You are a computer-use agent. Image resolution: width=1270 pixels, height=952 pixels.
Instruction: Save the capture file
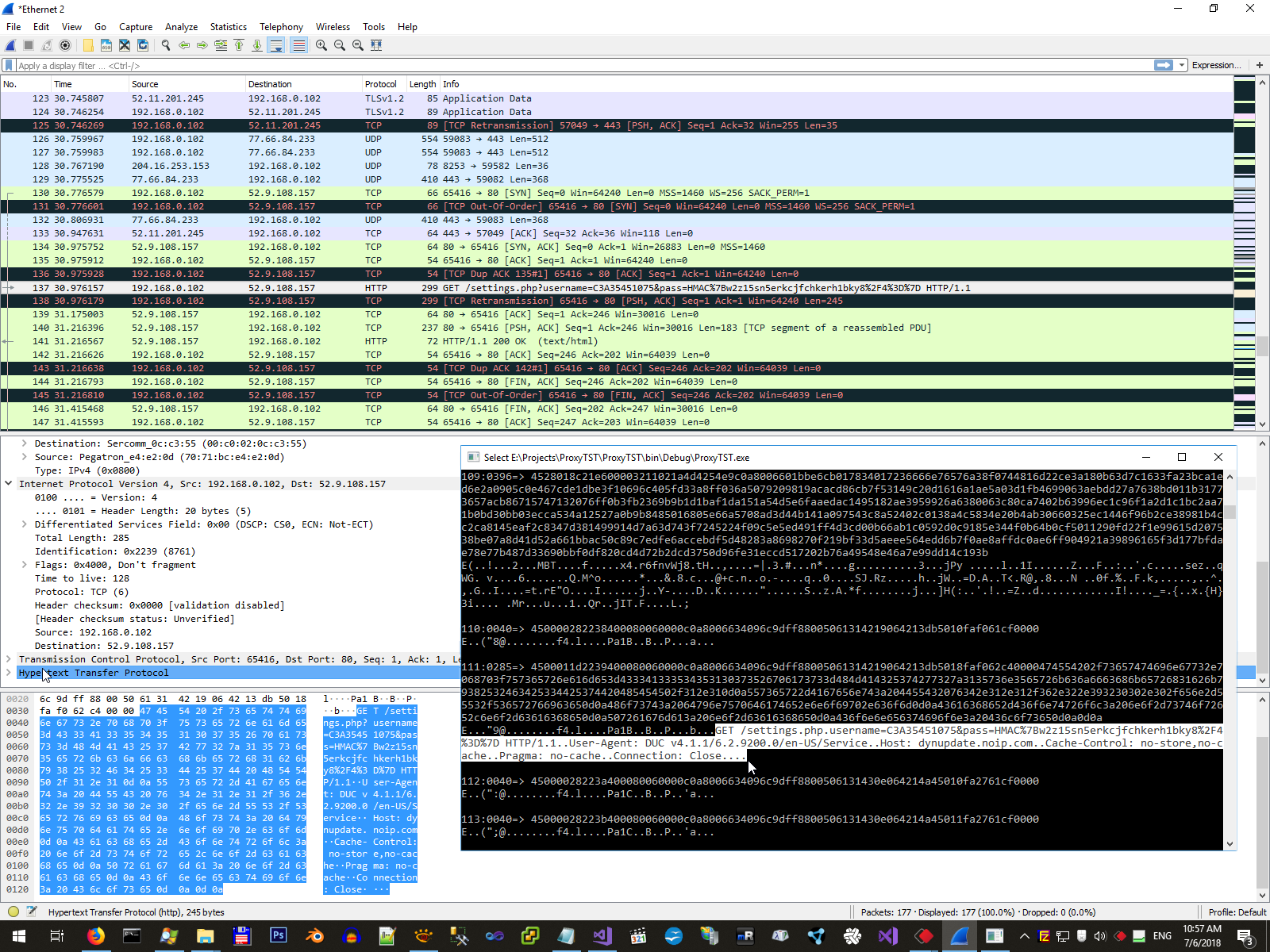click(x=106, y=45)
